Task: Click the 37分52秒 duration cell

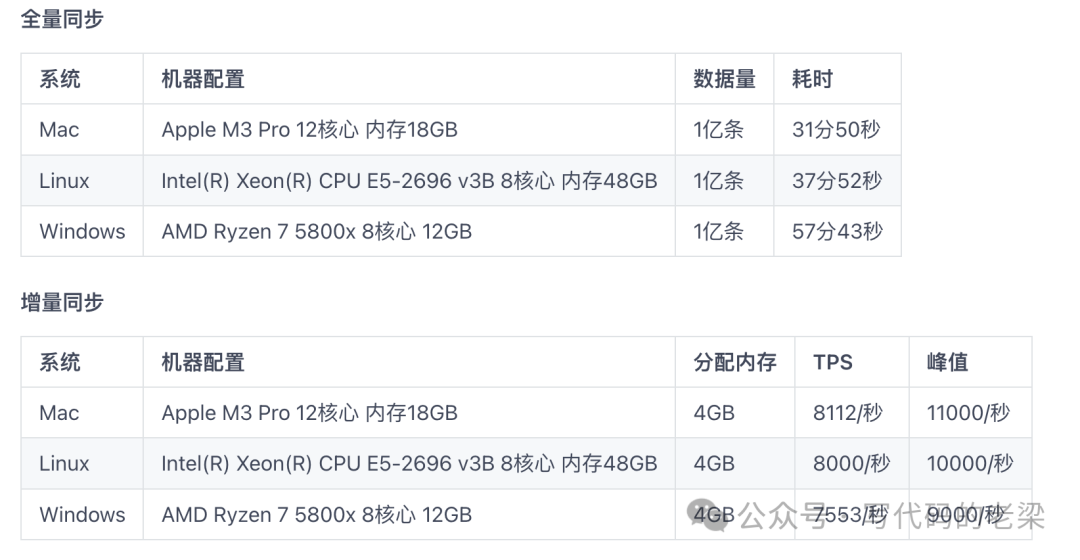Action: tap(836, 181)
